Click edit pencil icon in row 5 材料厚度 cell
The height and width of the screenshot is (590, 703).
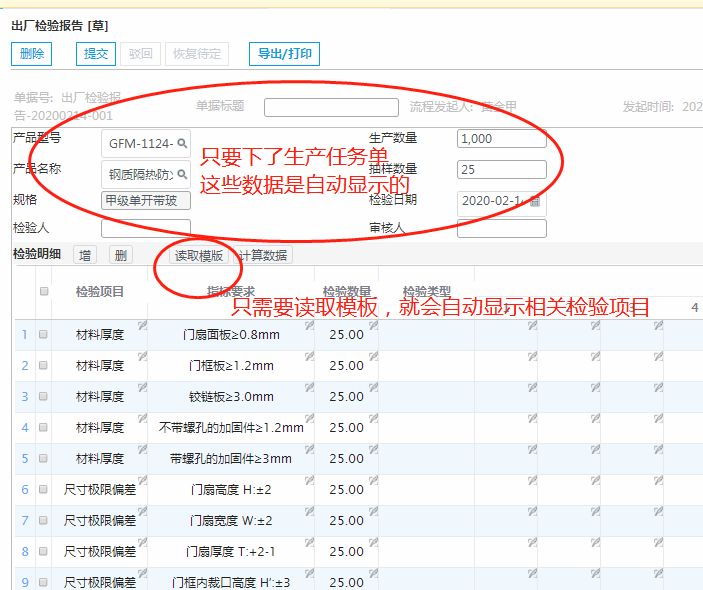click(x=141, y=449)
